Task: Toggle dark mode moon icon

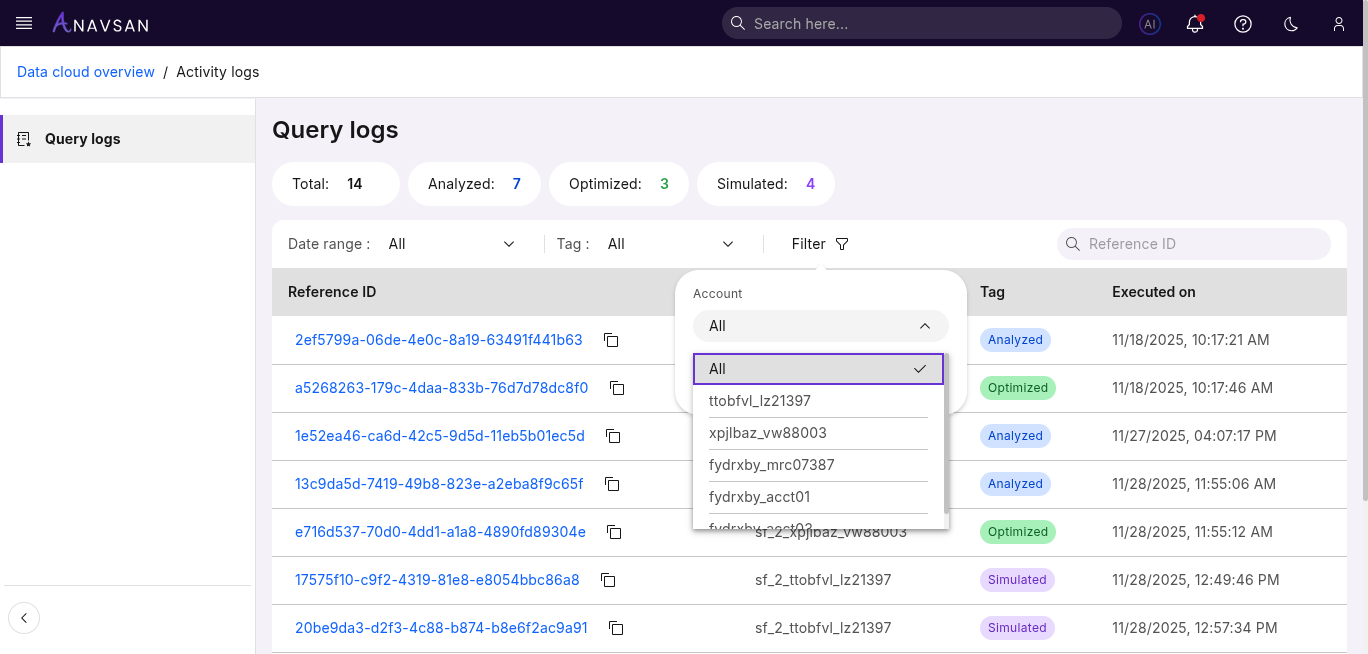Action: pyautogui.click(x=1291, y=24)
